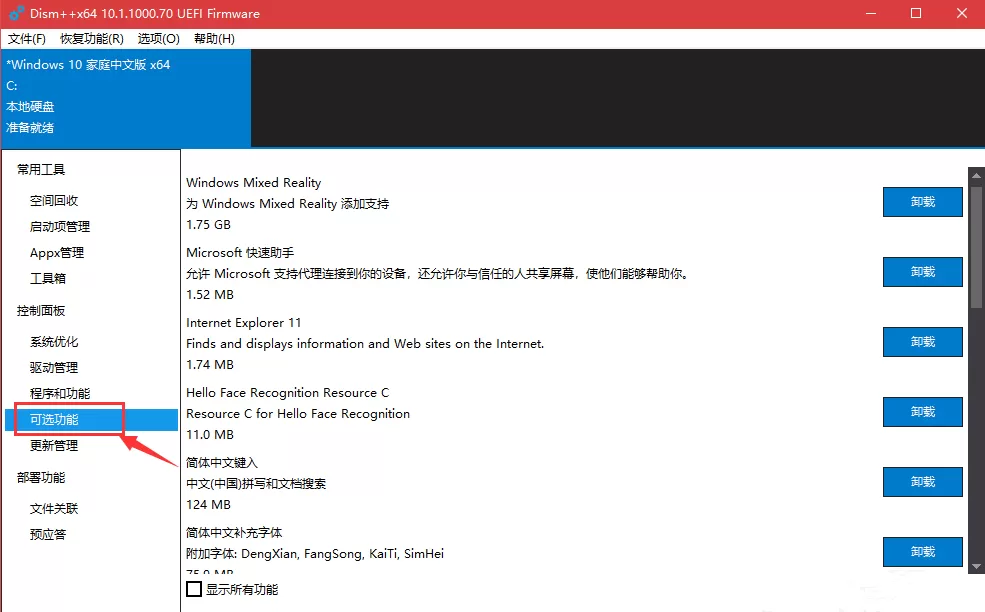Click the 11.0 MB size value
The image size is (985, 612).
point(210,435)
